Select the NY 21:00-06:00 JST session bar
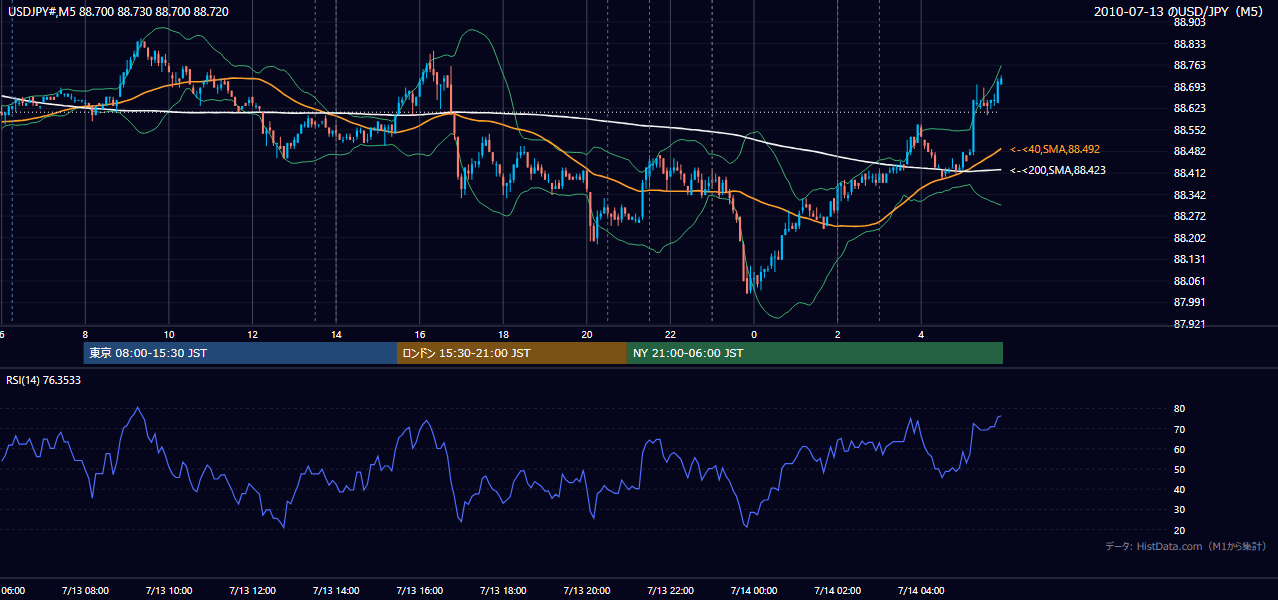 click(x=815, y=353)
